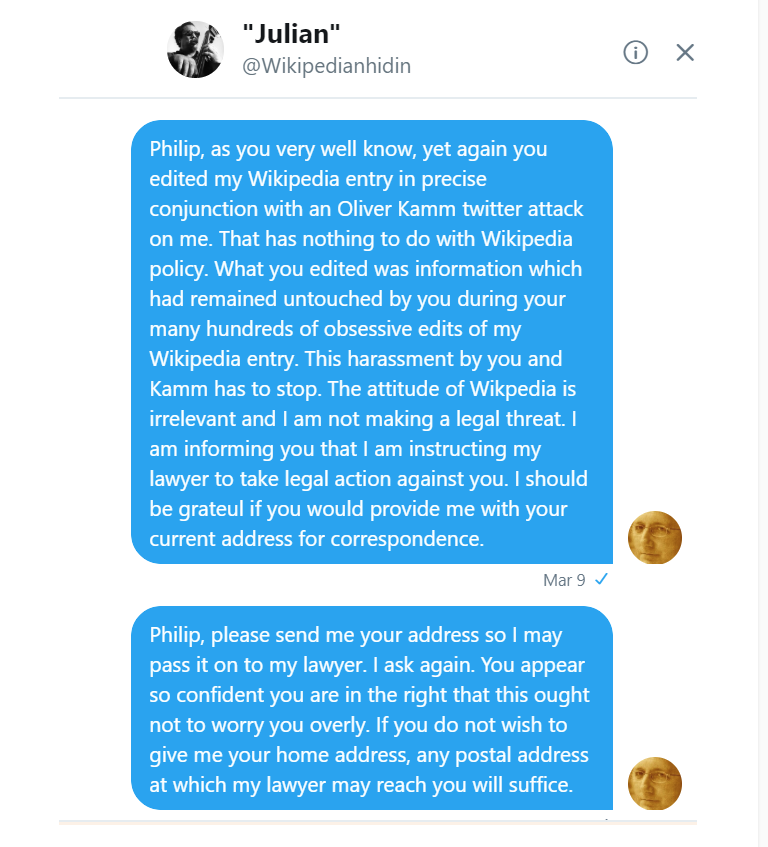
Task: Open the conversation info icon
Action: tap(635, 52)
